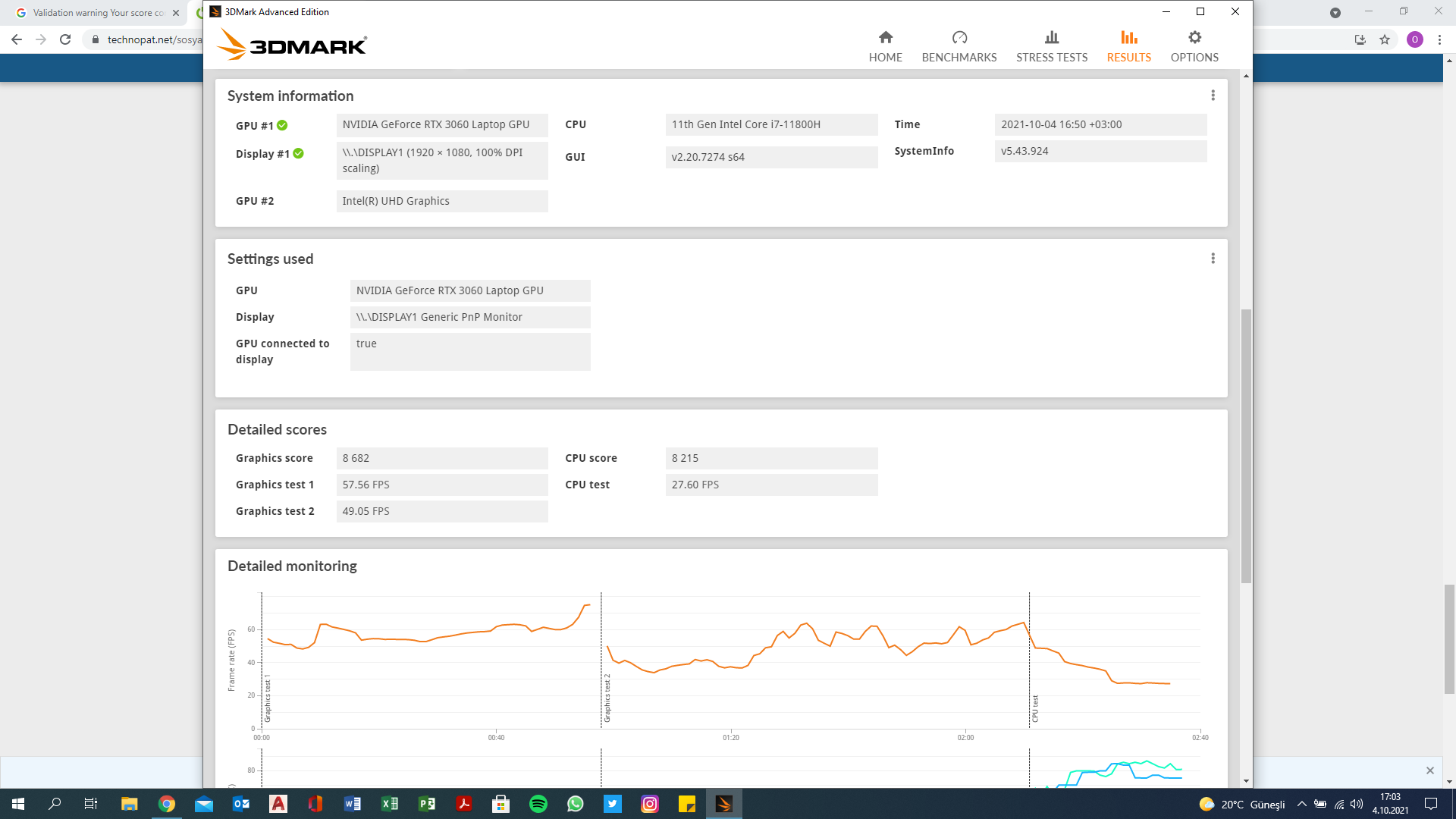Click the GPU #1 green checkmark
This screenshot has height=819, width=1456.
click(x=282, y=125)
